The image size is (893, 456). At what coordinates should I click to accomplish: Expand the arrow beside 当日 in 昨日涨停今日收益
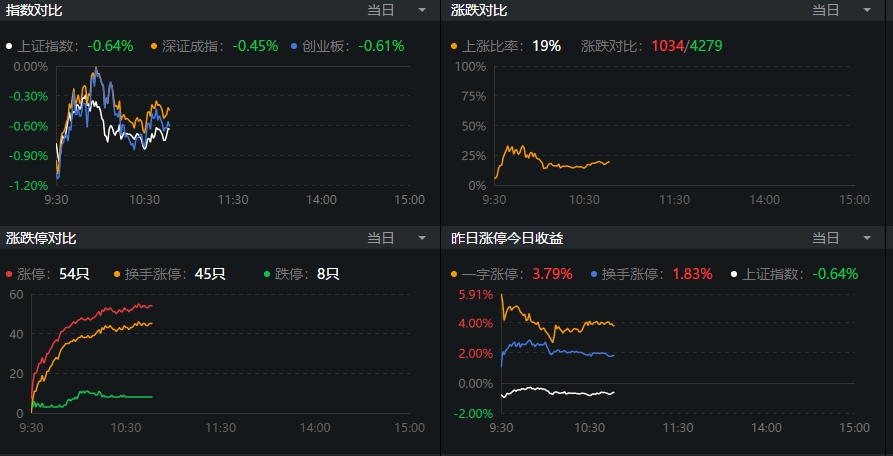click(867, 238)
